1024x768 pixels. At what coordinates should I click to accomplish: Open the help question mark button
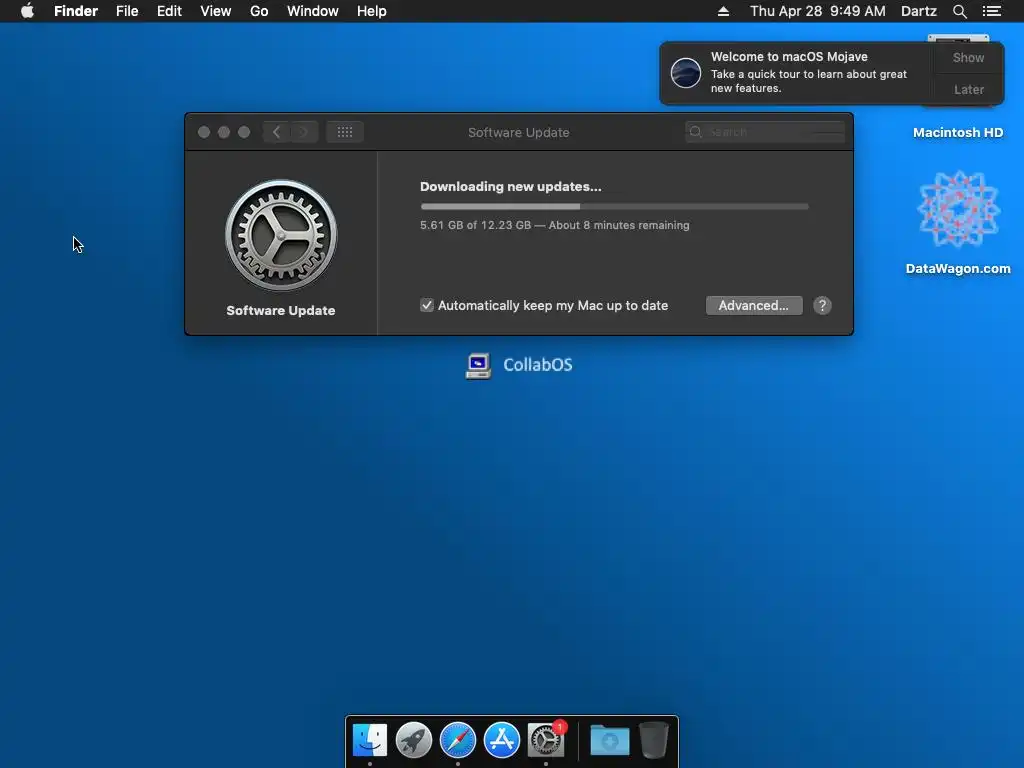point(822,306)
